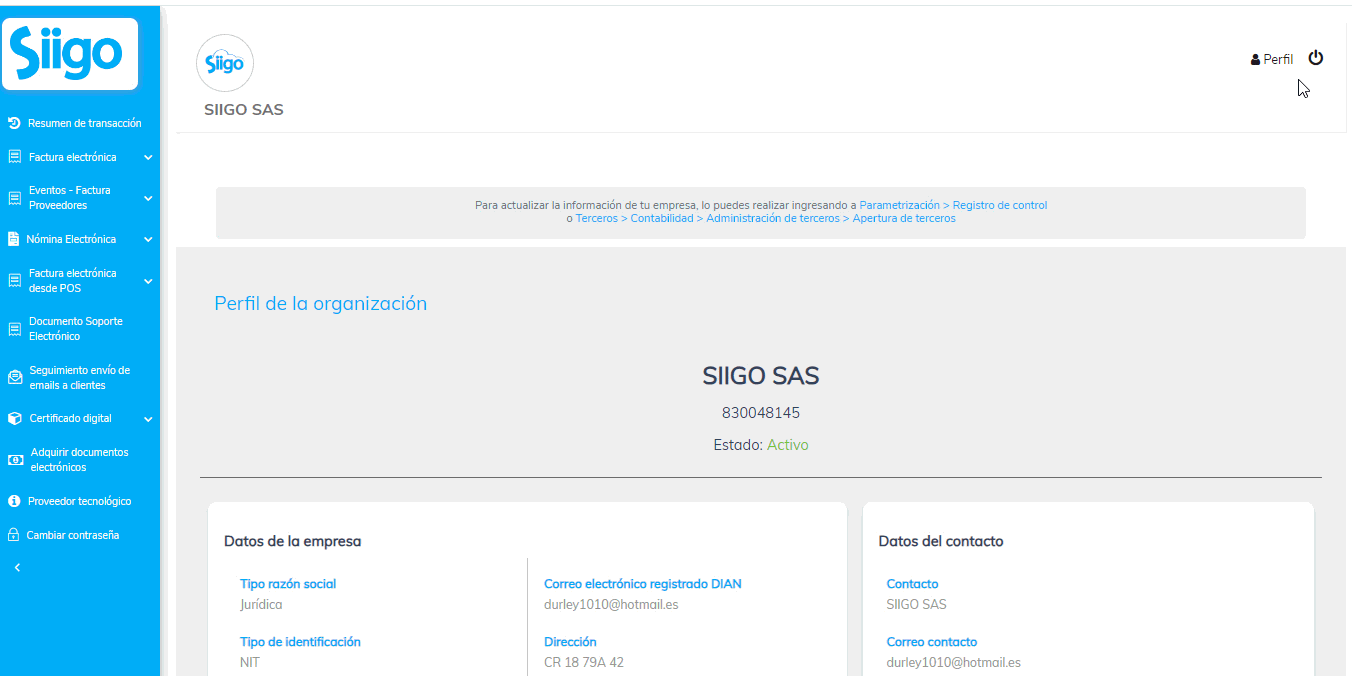Click the Perfil link in the header
This screenshot has height=676, width=1352.
(x=1278, y=60)
